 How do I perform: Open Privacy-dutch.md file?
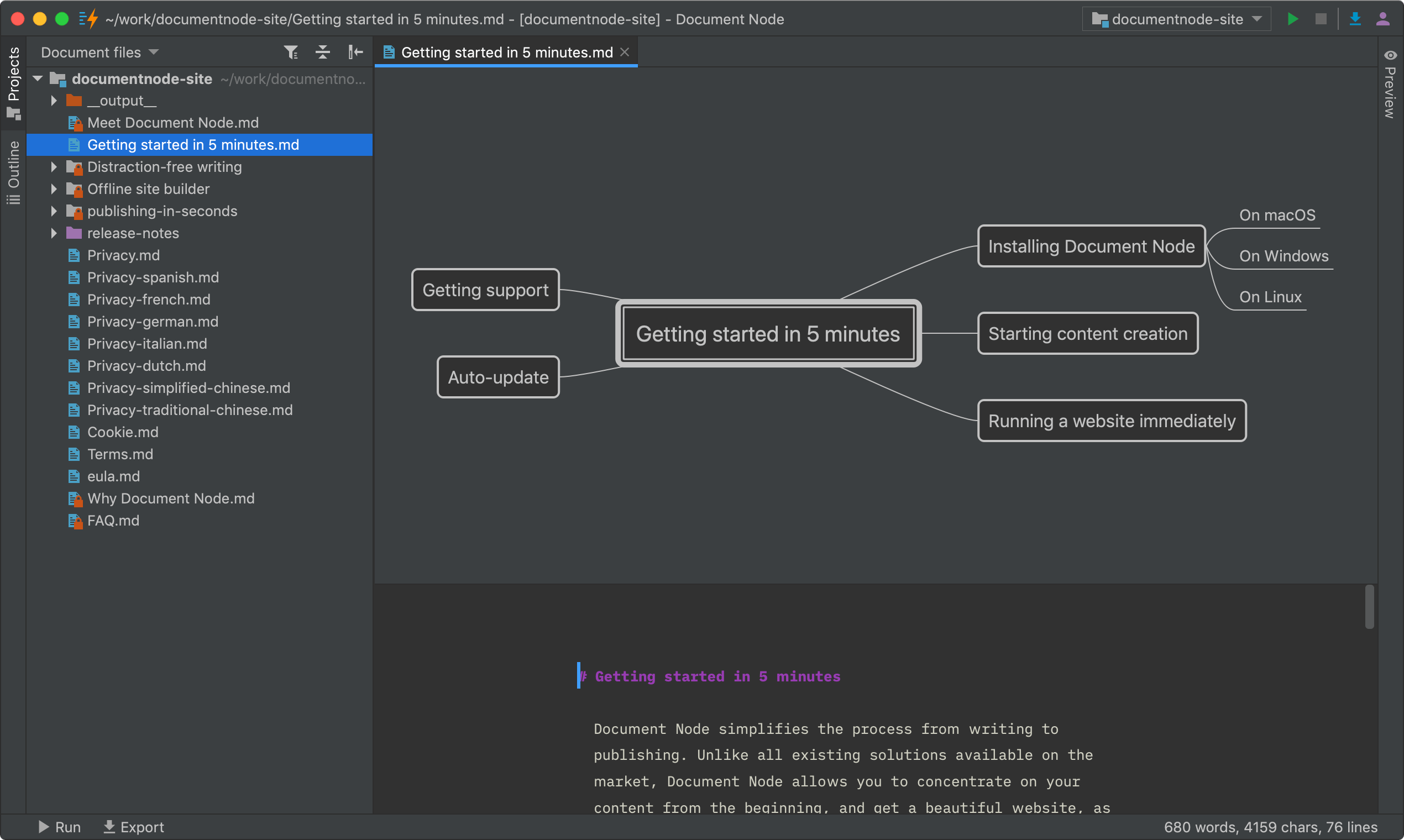click(x=146, y=366)
